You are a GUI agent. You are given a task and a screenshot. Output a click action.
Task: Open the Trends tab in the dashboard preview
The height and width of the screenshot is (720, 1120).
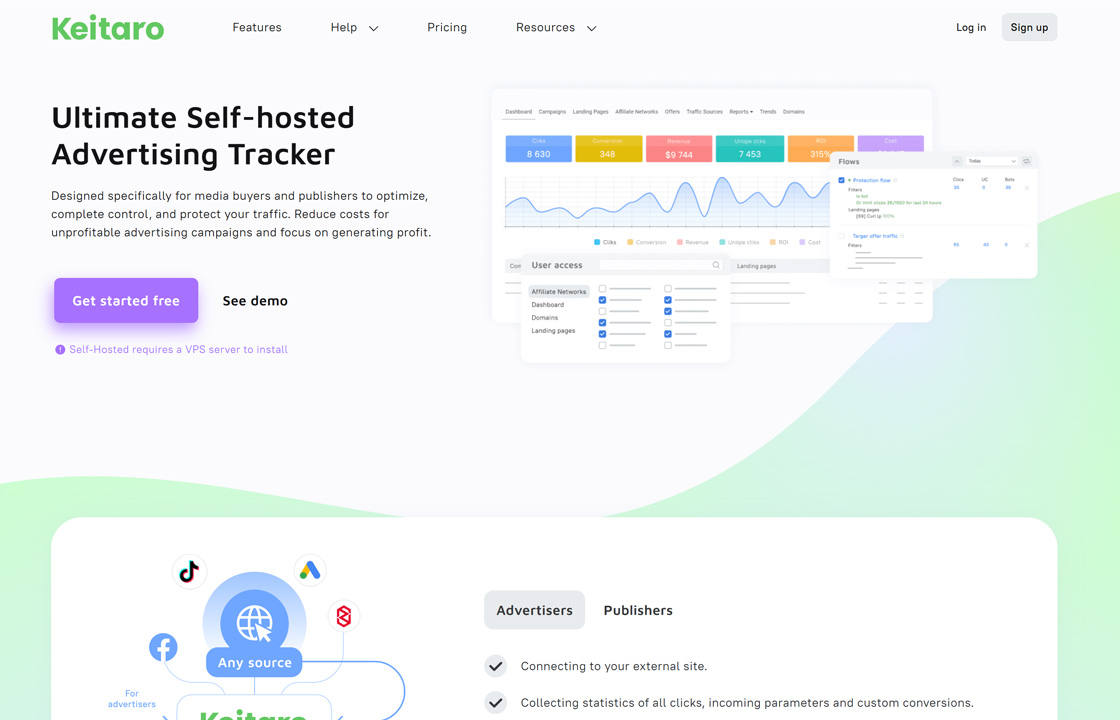(x=768, y=111)
